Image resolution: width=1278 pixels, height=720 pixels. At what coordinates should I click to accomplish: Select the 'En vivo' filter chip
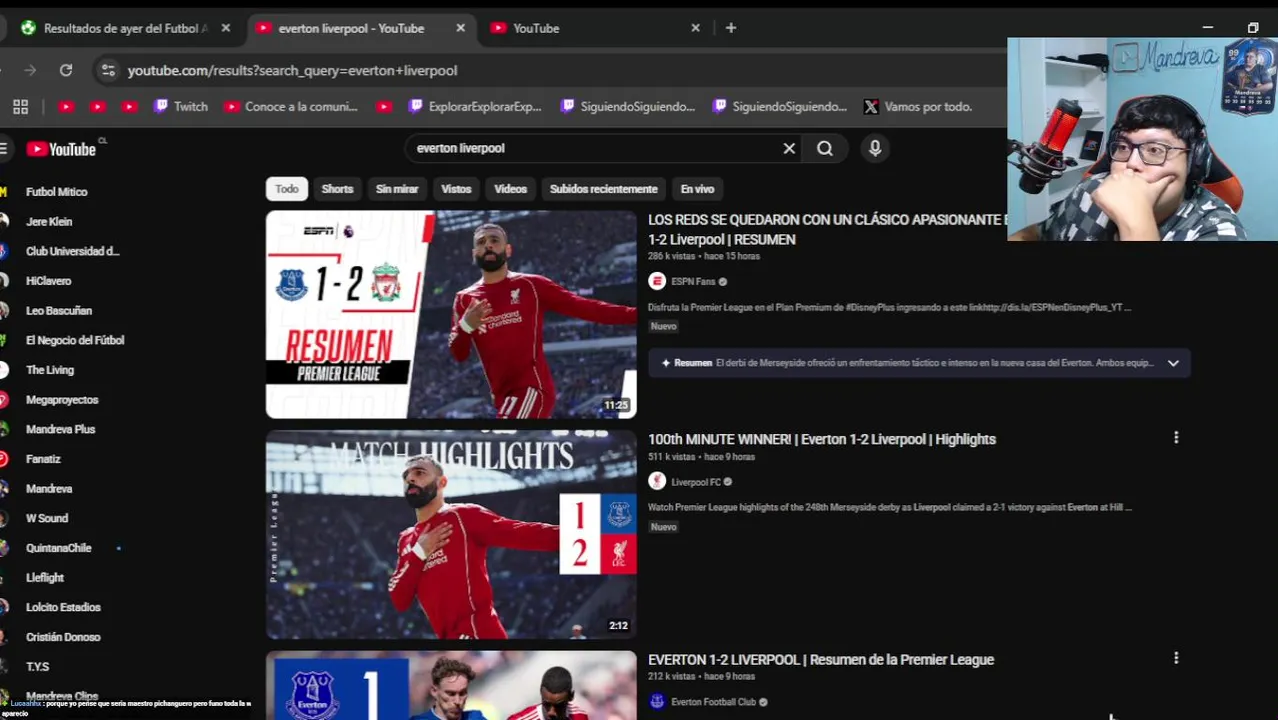point(698,189)
